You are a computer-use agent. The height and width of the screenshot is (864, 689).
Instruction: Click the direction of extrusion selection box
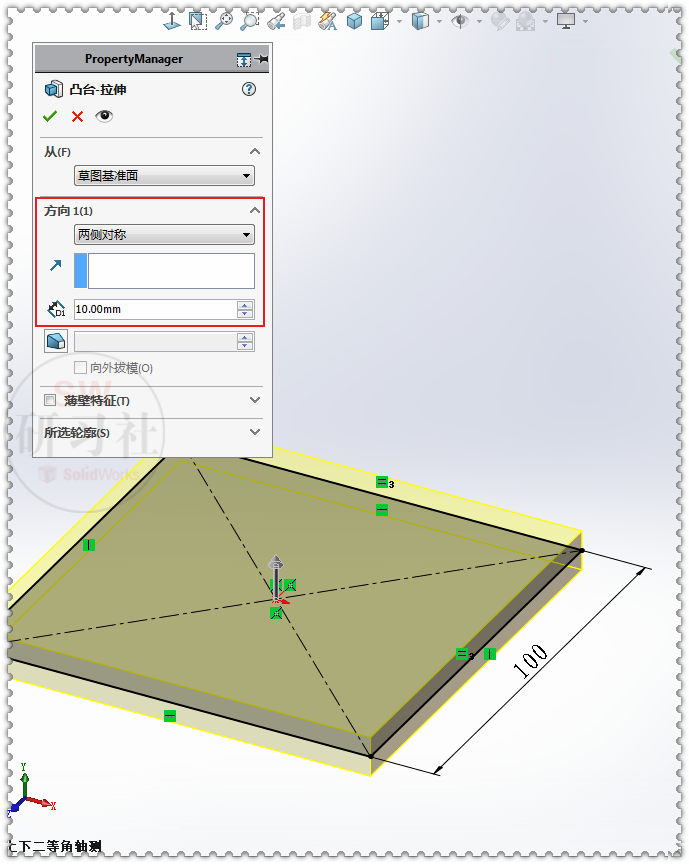164,271
